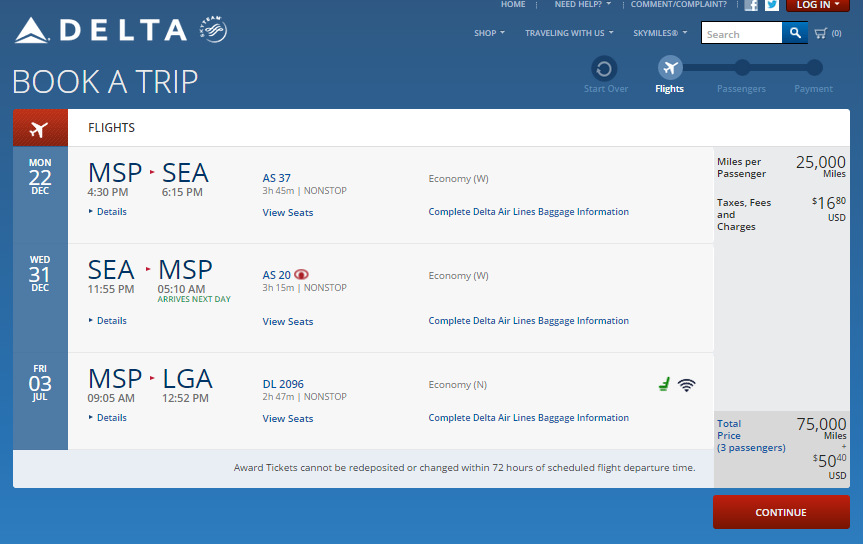Click the Flights step label

(669, 89)
